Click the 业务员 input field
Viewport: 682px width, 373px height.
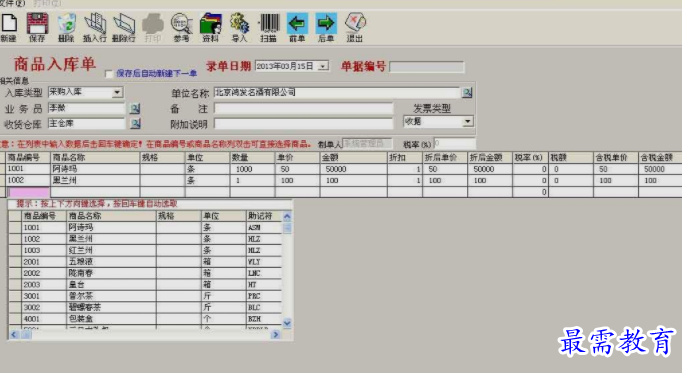[x=87, y=108]
